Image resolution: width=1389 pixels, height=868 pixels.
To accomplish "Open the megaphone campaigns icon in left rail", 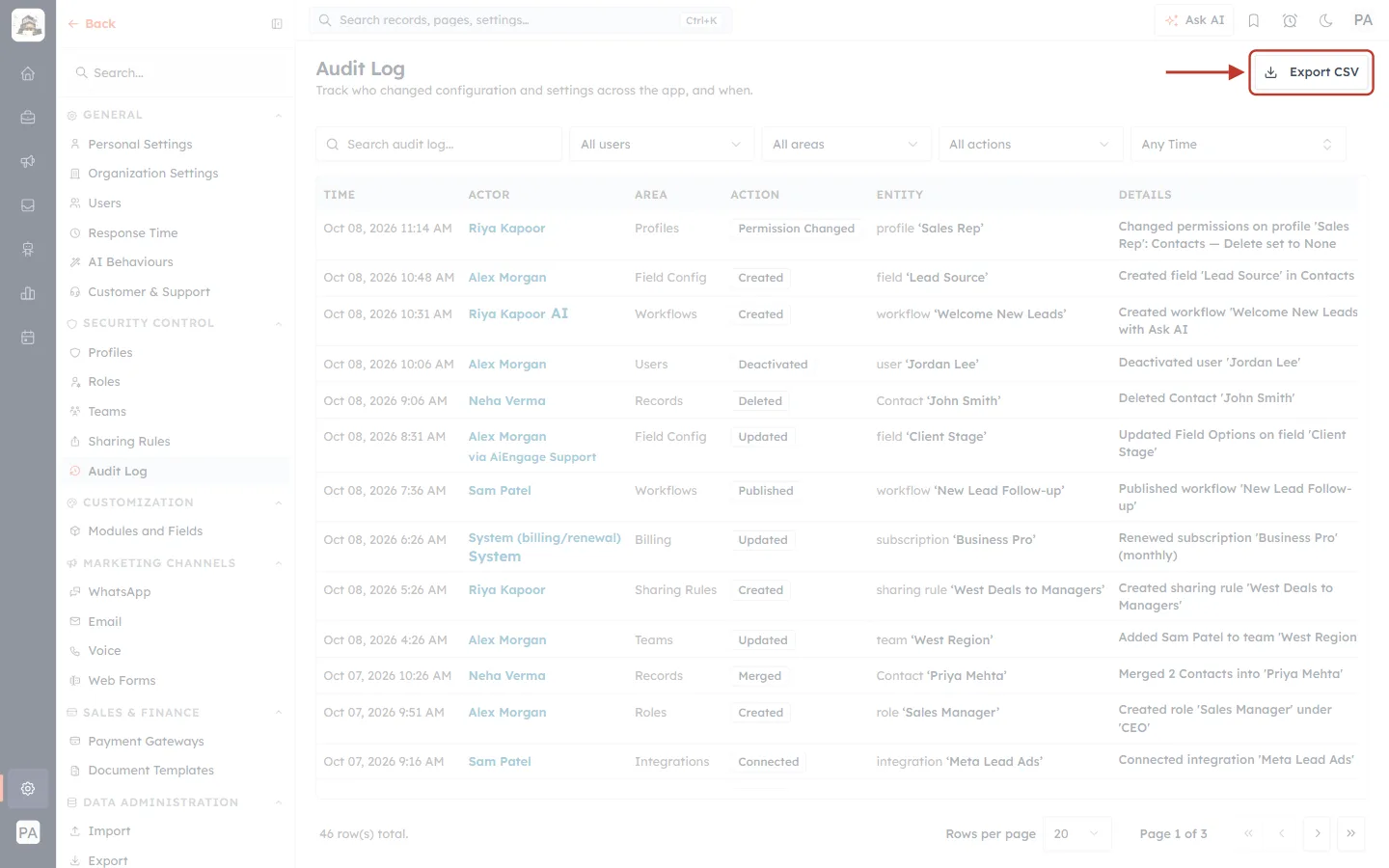I will [28, 161].
